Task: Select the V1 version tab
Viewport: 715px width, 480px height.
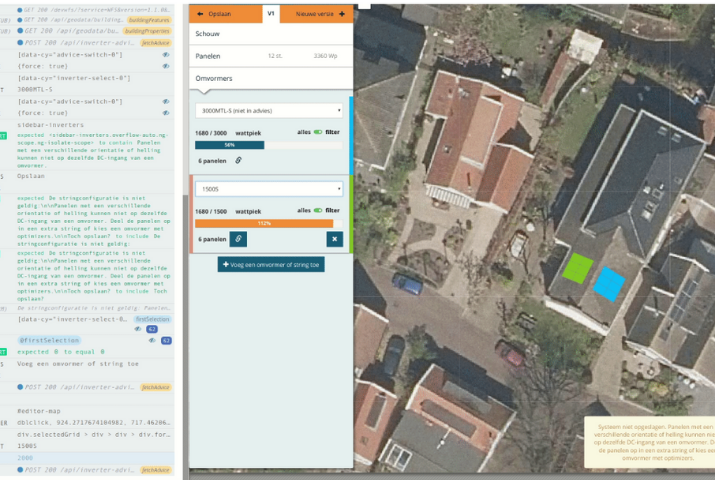Action: pyautogui.click(x=271, y=13)
